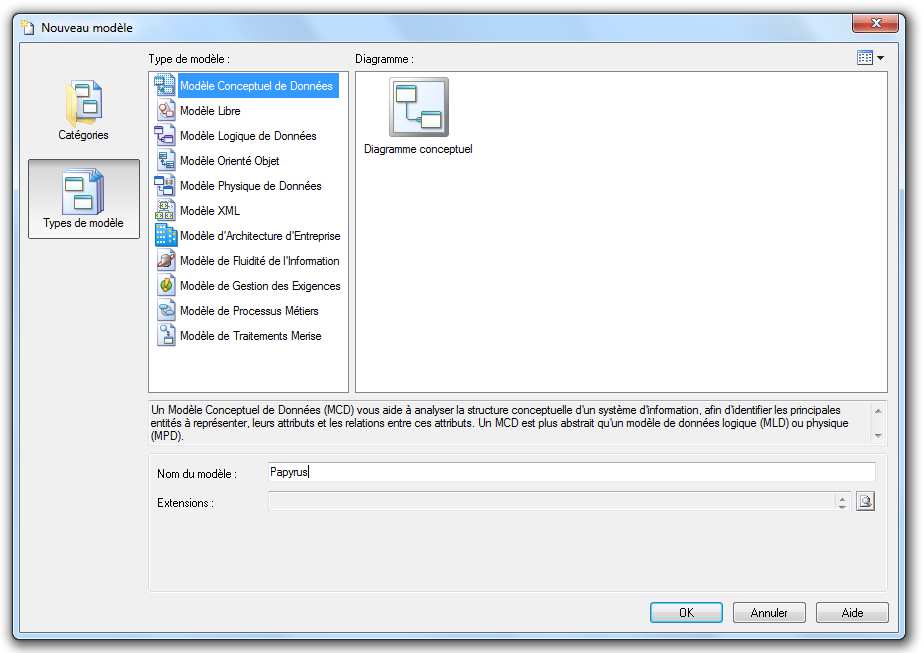Select Modèle de Traitements Merise entry

click(250, 336)
